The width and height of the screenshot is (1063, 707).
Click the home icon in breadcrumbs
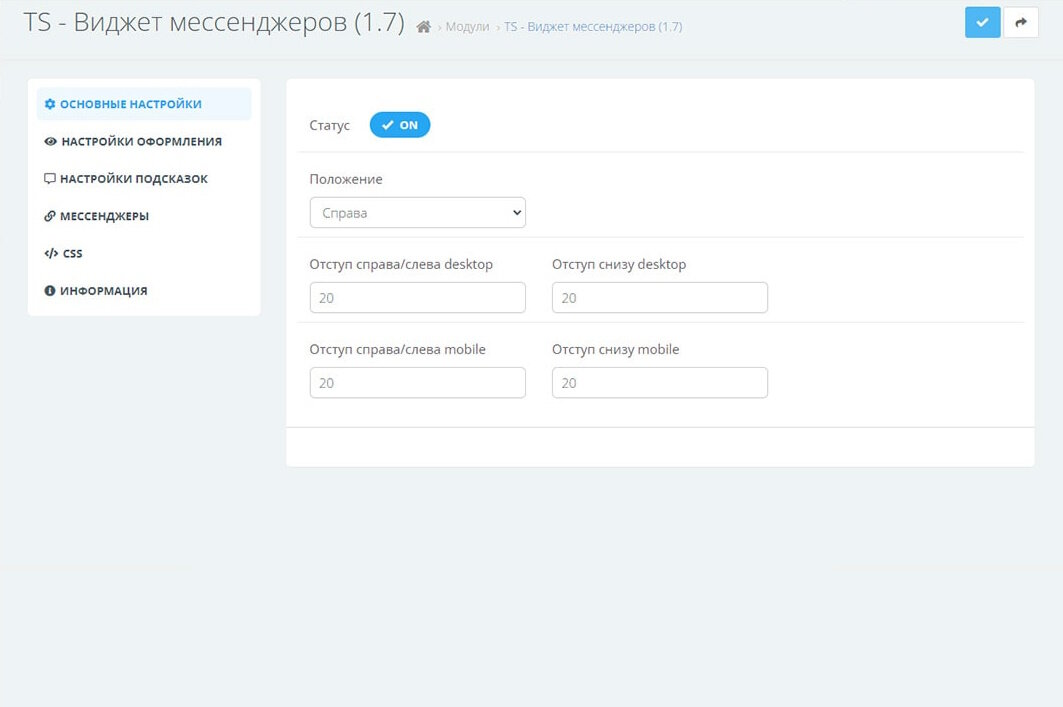coord(424,27)
